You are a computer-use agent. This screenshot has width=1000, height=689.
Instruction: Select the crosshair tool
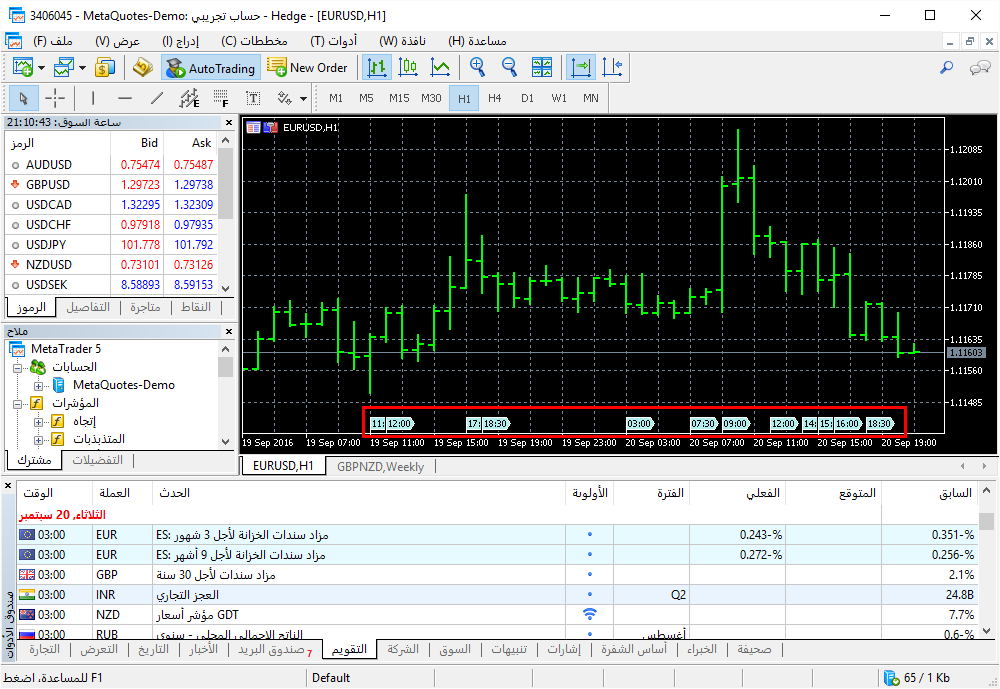coord(55,98)
